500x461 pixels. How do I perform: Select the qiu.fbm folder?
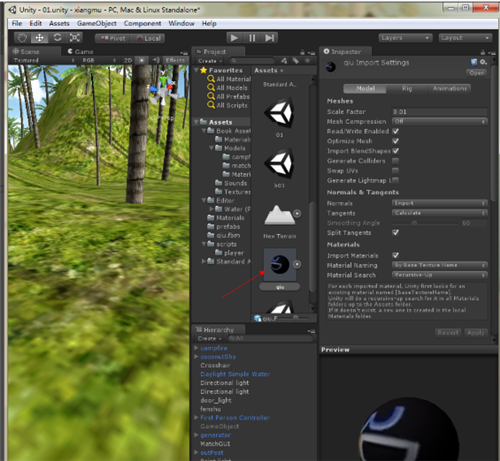click(x=224, y=235)
